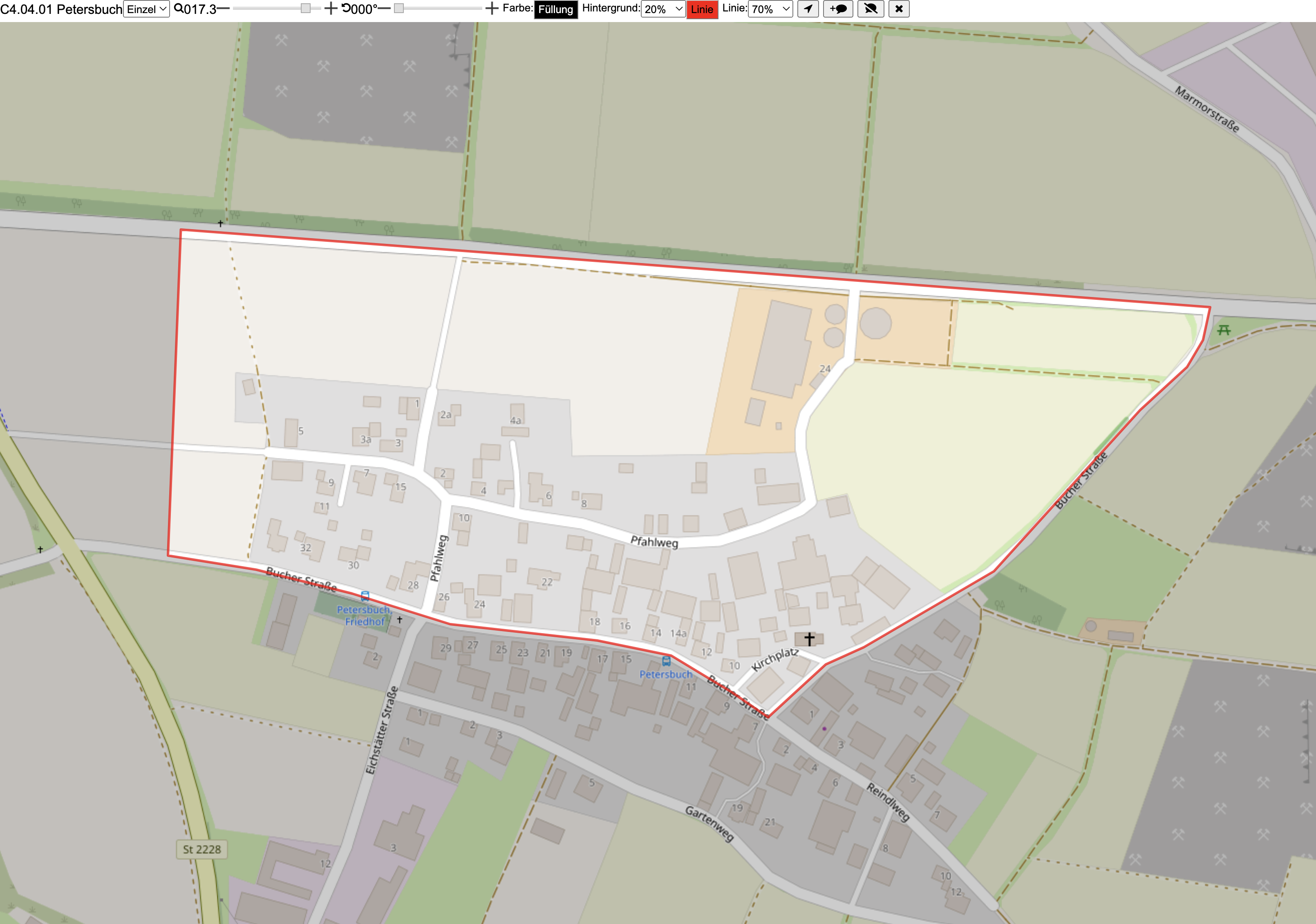The width and height of the screenshot is (1316, 924).
Task: Add a comment with the speech bubble button
Action: pos(838,9)
